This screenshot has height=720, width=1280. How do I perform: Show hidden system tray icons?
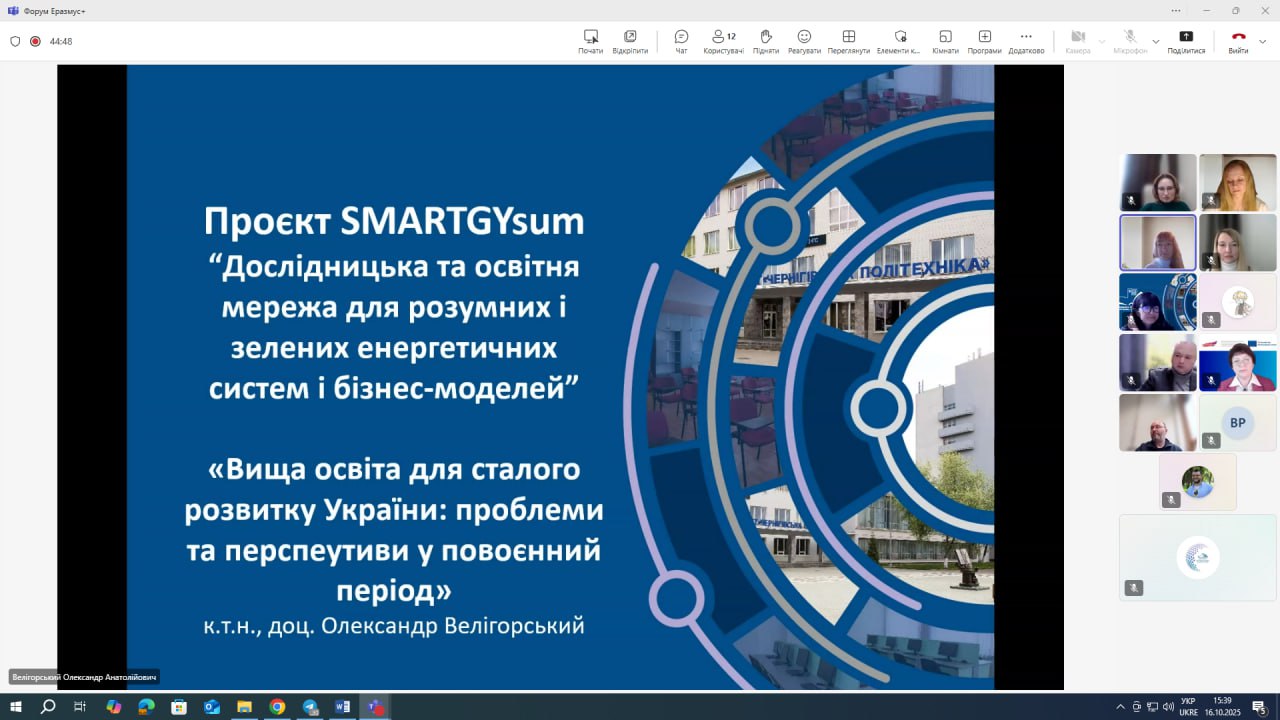click(x=1120, y=707)
